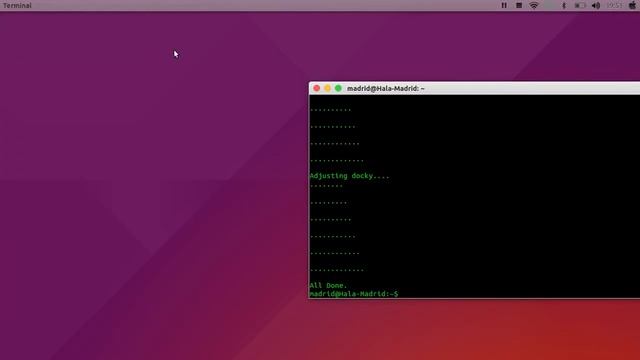Open the Bluetooth indicator

coord(564,5)
